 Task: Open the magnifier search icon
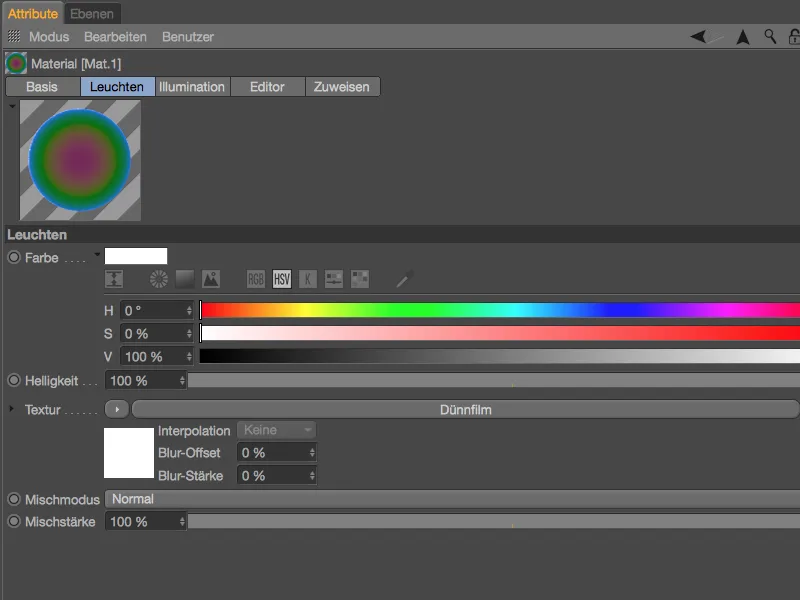point(770,37)
